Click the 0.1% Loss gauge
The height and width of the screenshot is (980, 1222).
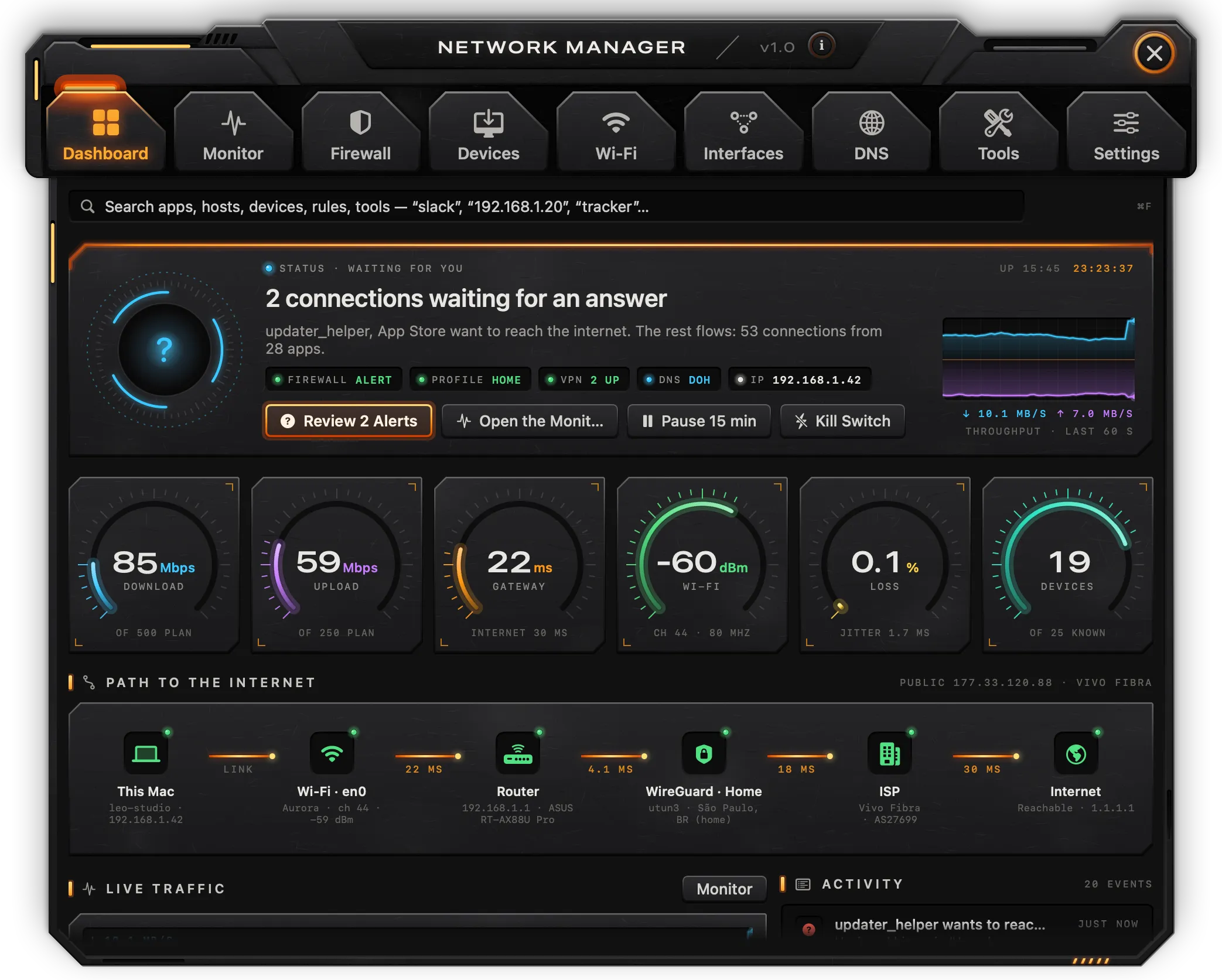coord(885,565)
